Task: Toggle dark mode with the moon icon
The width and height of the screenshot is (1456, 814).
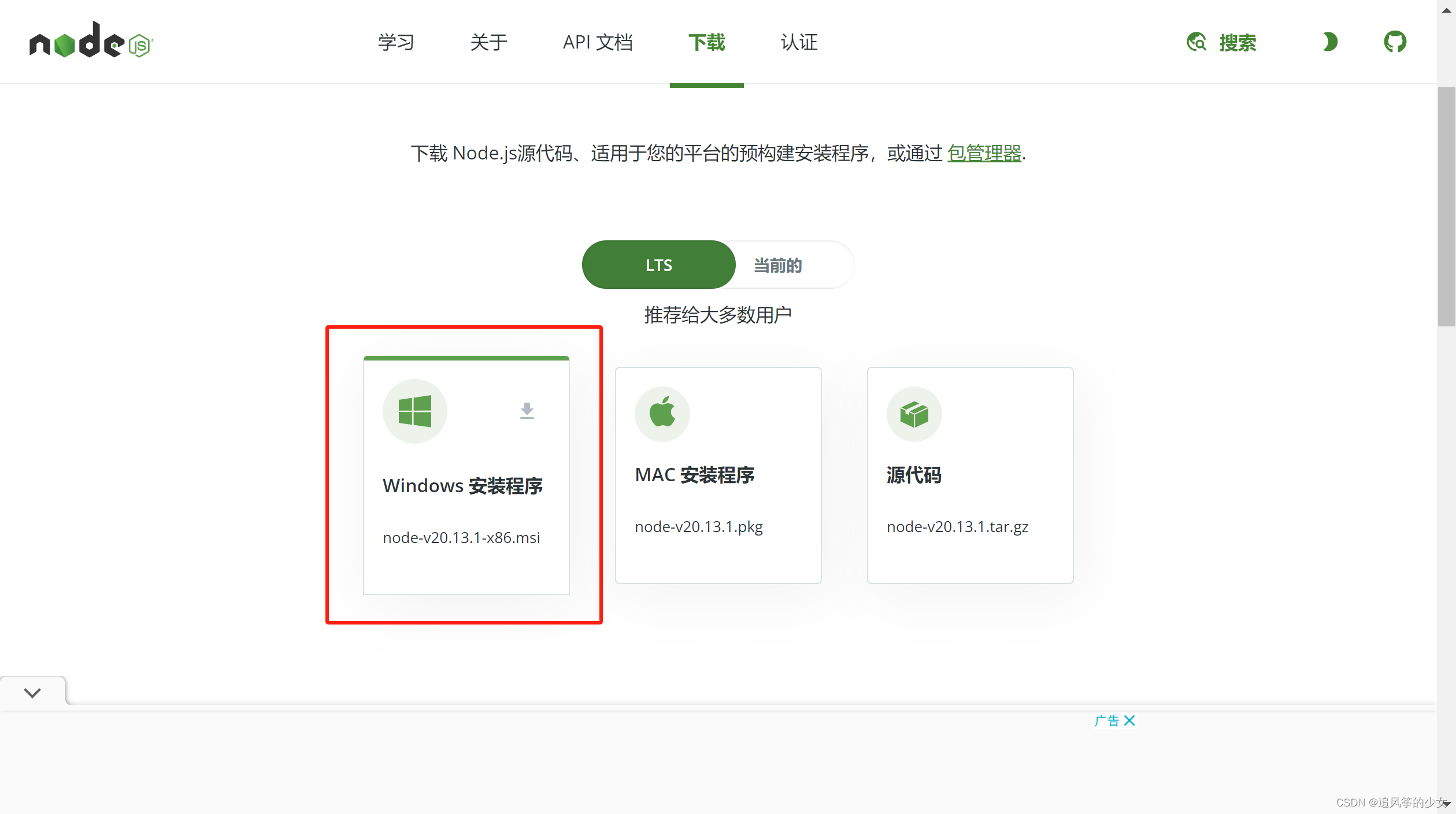Action: click(x=1329, y=41)
